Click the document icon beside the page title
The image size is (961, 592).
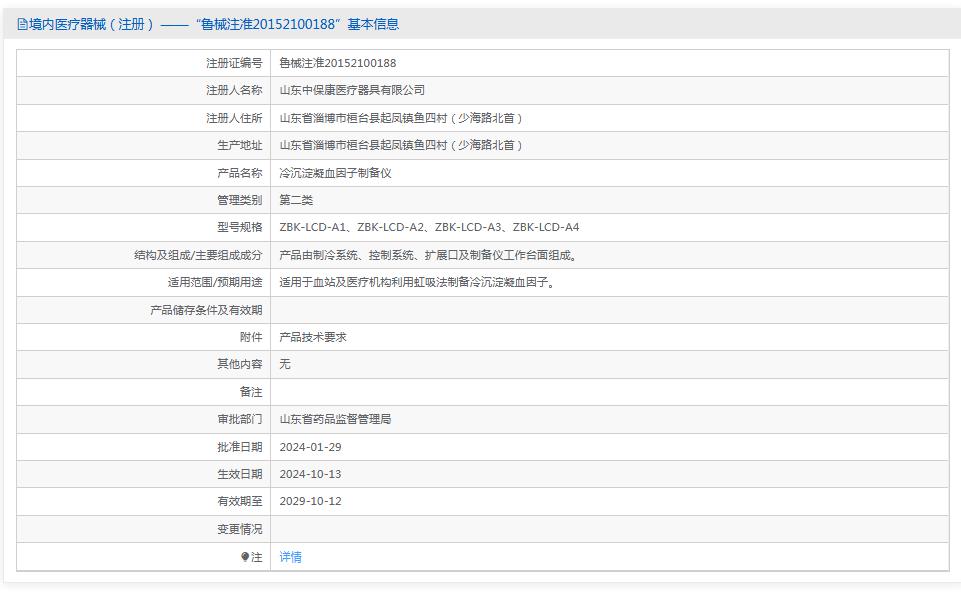tap(22, 24)
